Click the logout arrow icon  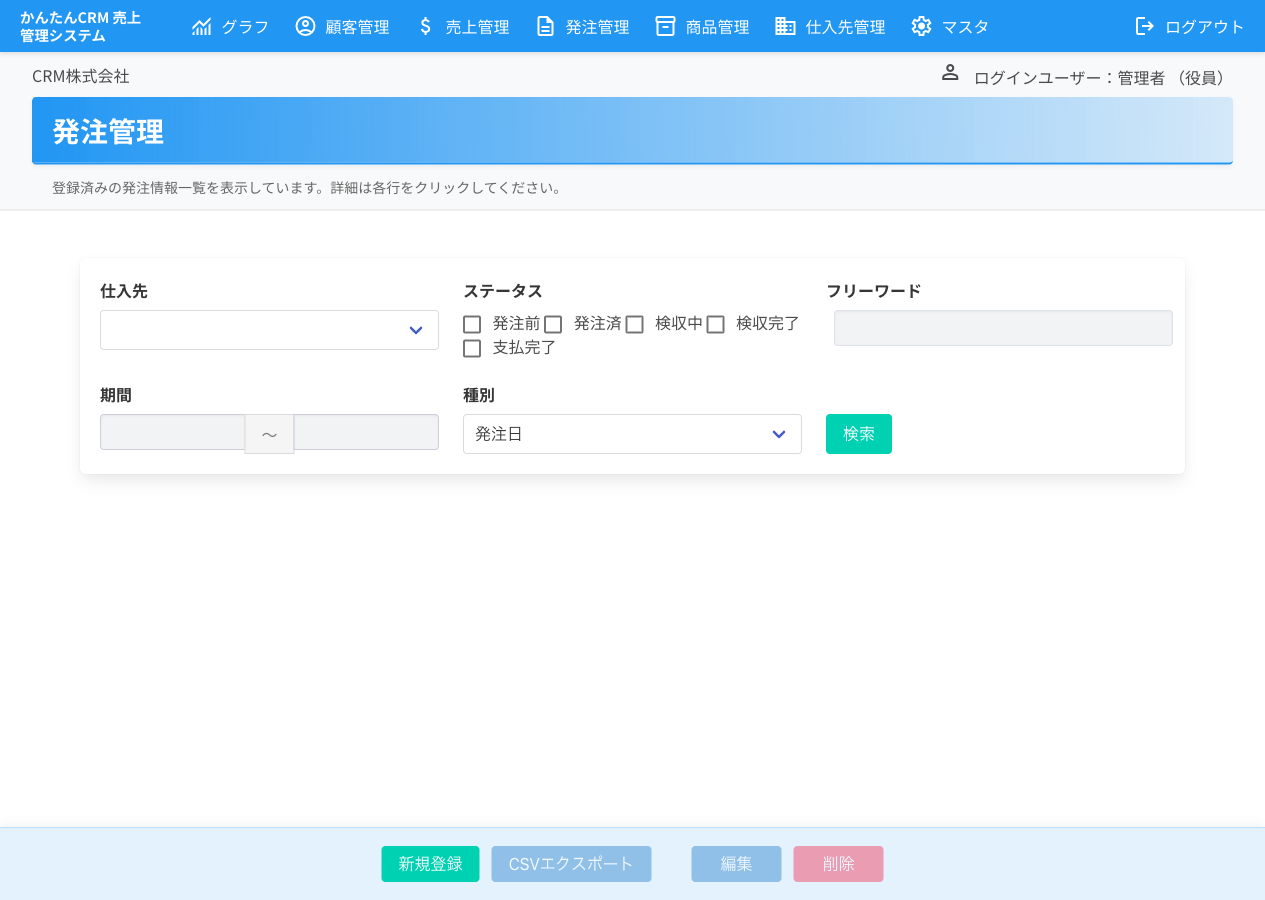(x=1144, y=26)
